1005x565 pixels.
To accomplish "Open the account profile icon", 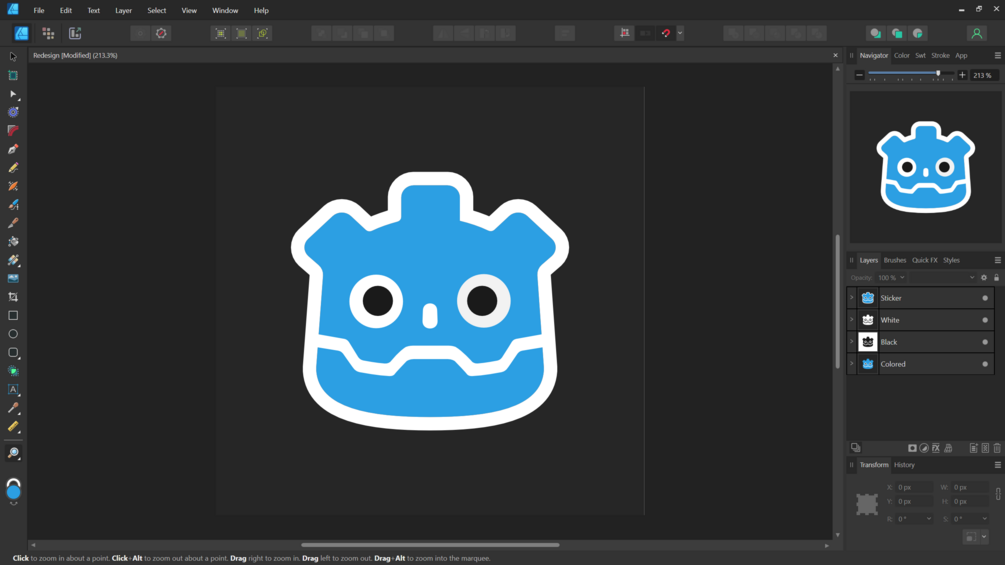I will coord(976,33).
